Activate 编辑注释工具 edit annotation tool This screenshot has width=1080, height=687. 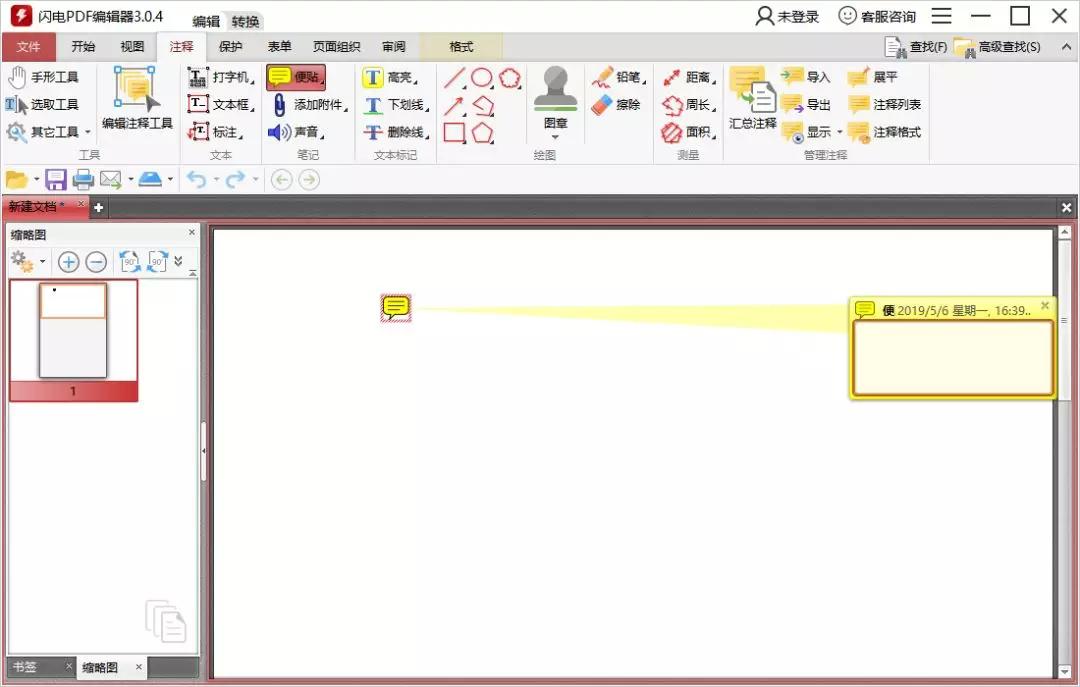(137, 99)
